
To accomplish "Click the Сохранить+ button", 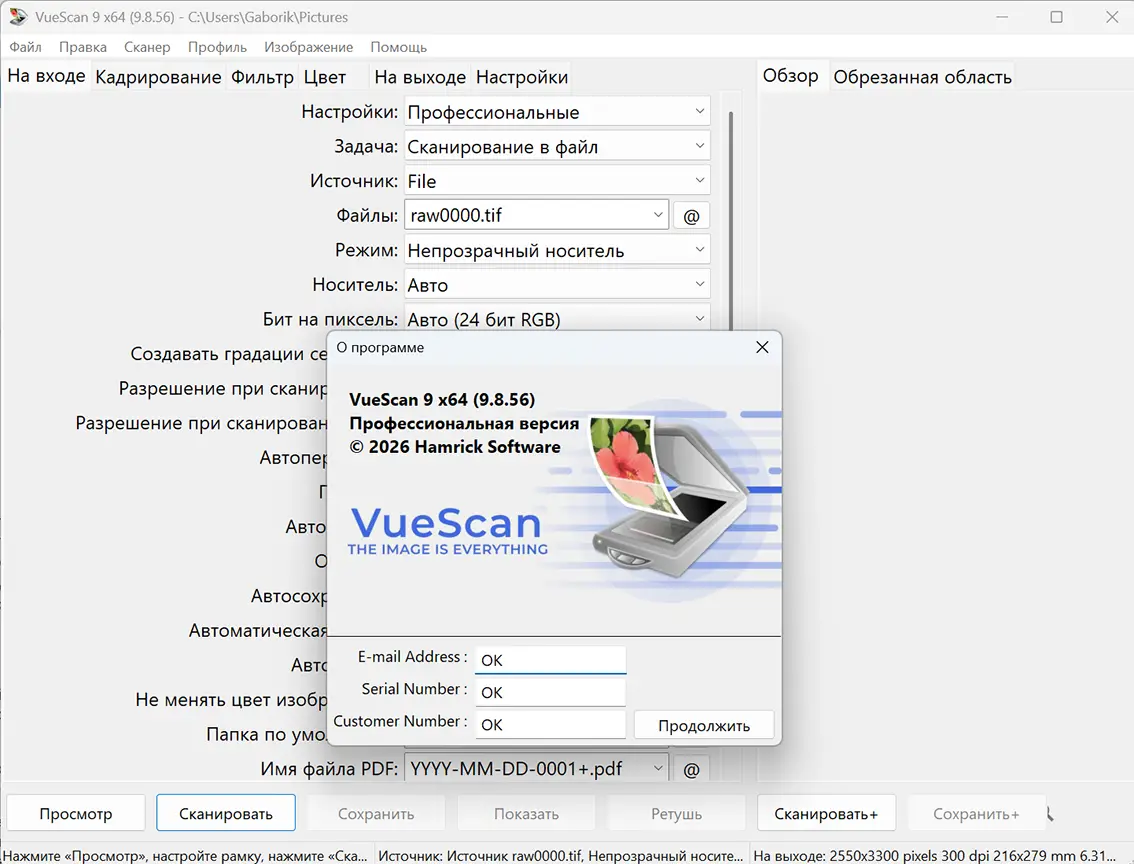I will coord(976,813).
